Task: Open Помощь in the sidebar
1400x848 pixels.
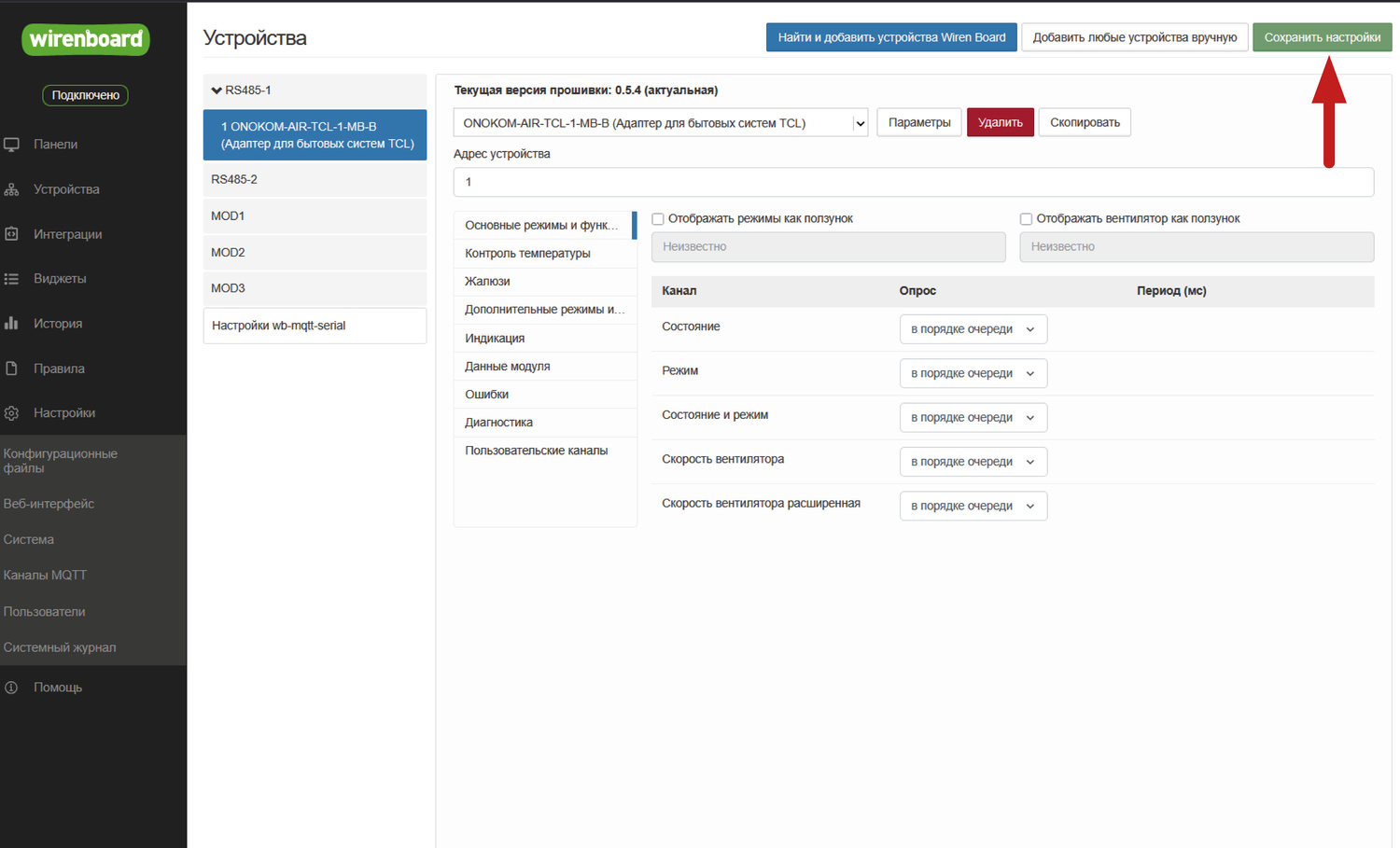Action: tap(58, 688)
